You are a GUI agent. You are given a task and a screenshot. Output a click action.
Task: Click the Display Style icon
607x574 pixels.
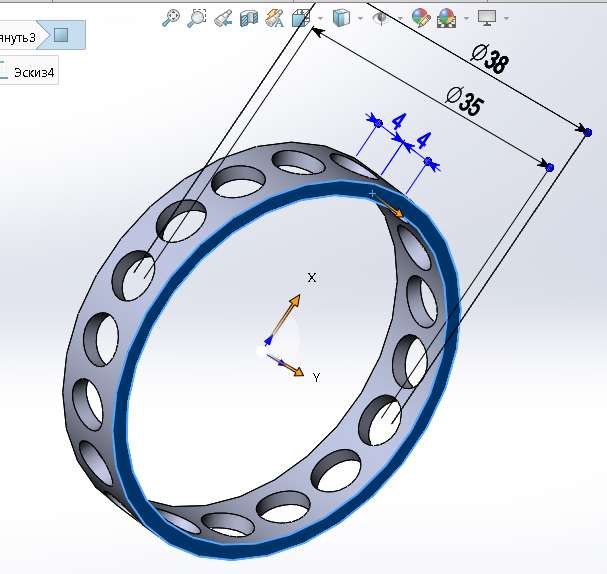[x=341, y=18]
